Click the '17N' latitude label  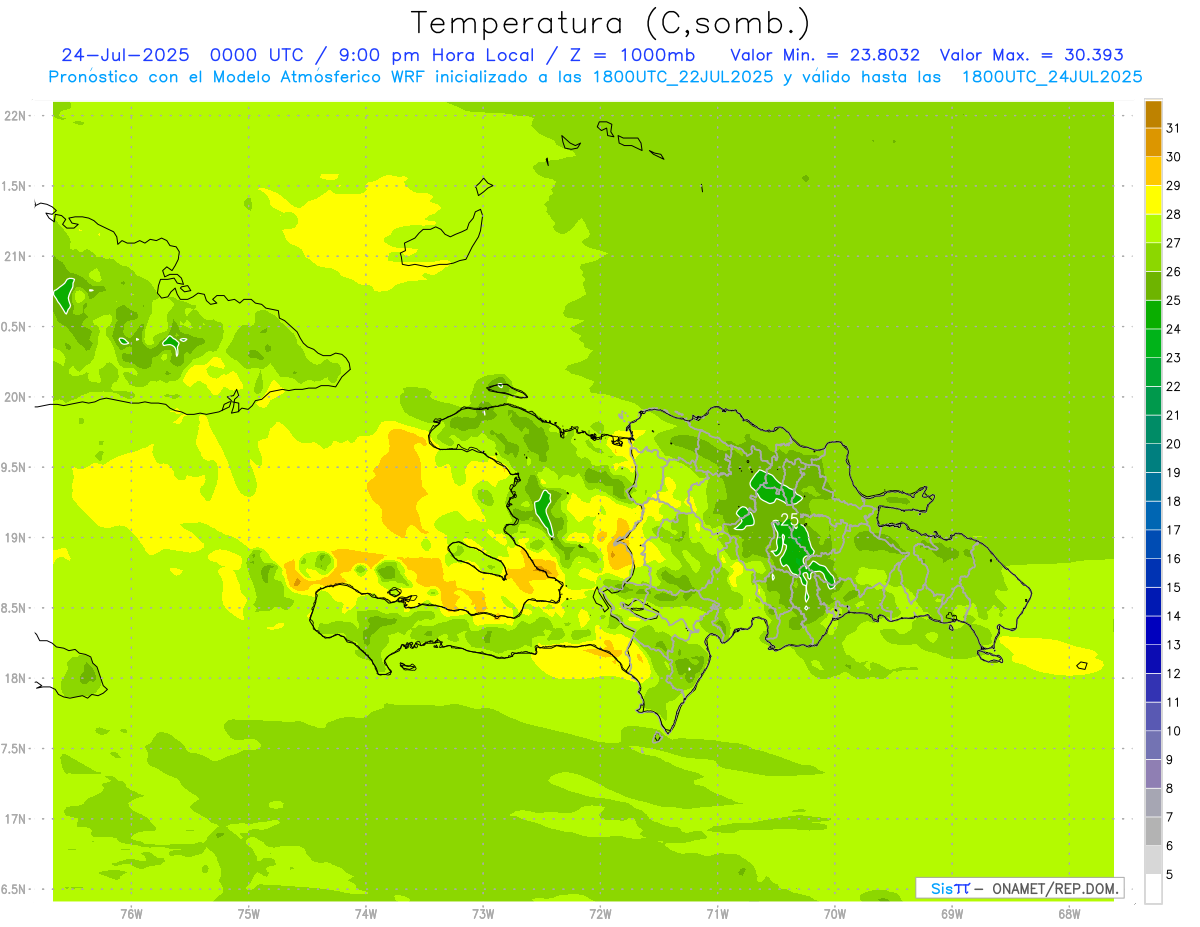(x=15, y=820)
